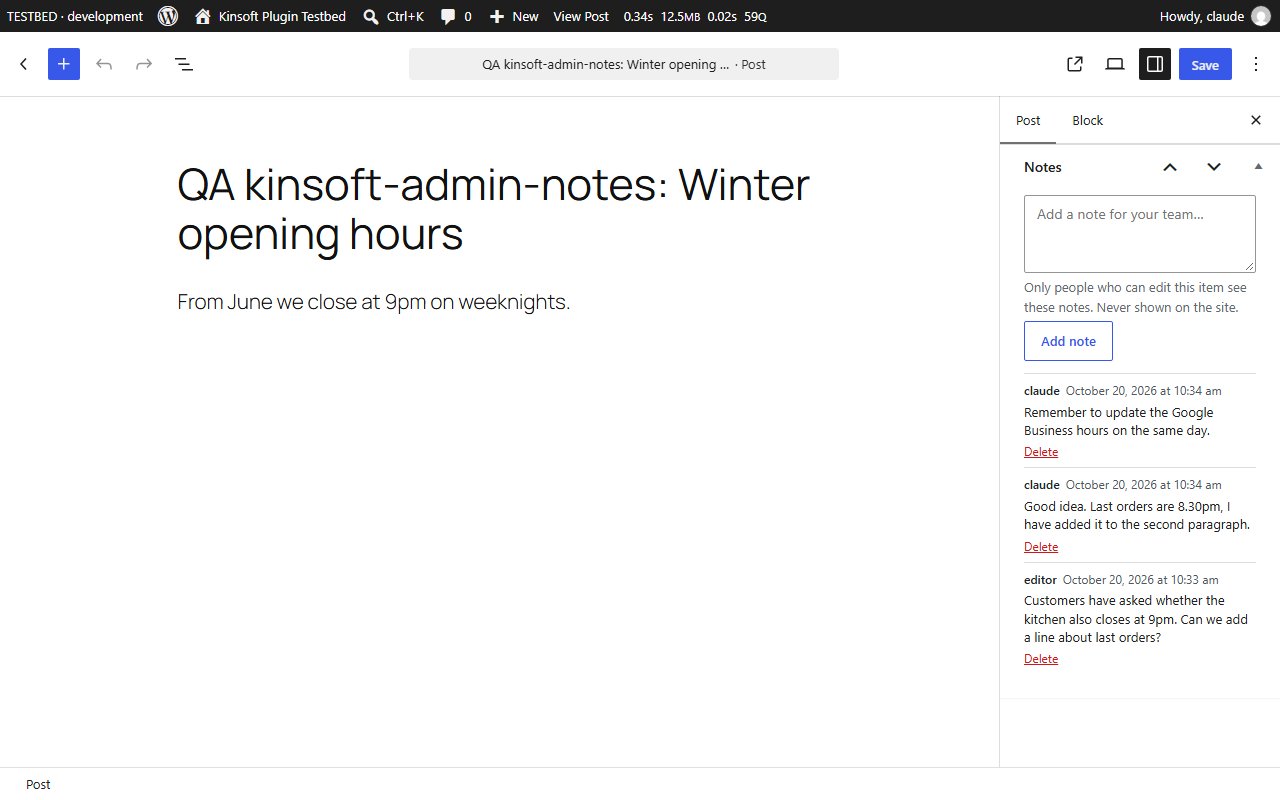Screen dimensions: 1280x800
Task: Close the settings sidebar
Action: (1256, 120)
